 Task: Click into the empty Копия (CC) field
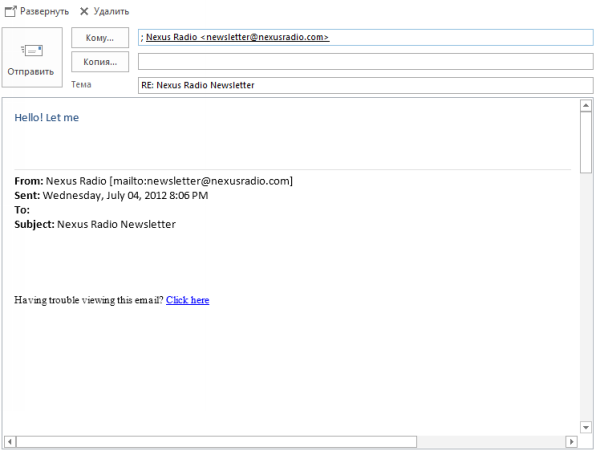365,62
